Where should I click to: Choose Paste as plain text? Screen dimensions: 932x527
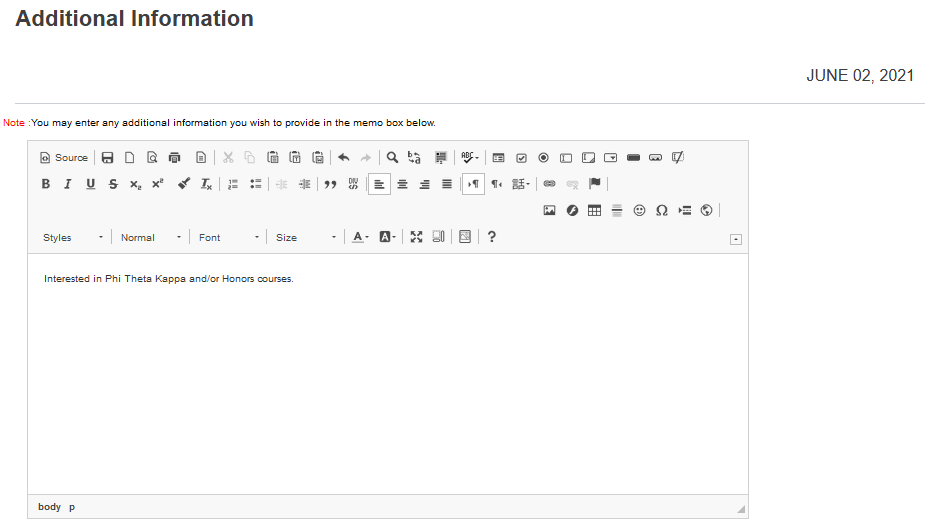pos(295,157)
